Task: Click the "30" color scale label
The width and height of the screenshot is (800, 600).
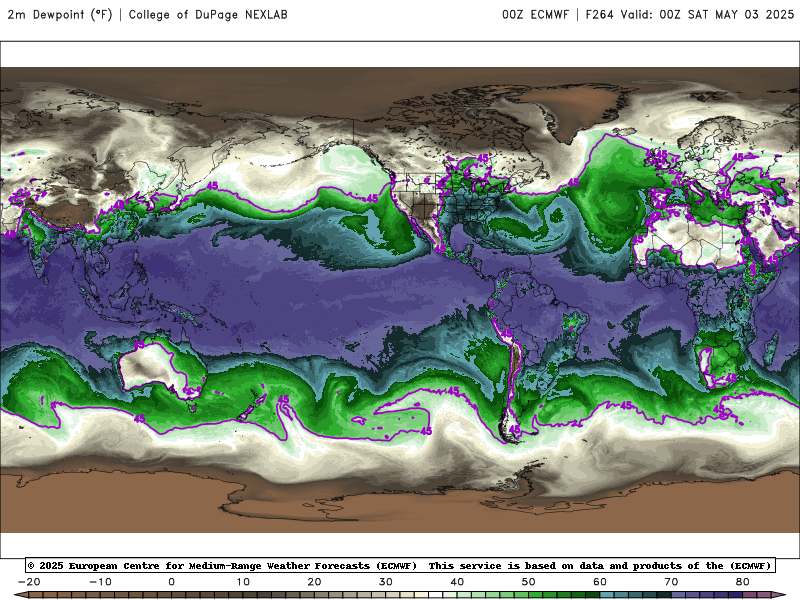Action: tap(386, 582)
